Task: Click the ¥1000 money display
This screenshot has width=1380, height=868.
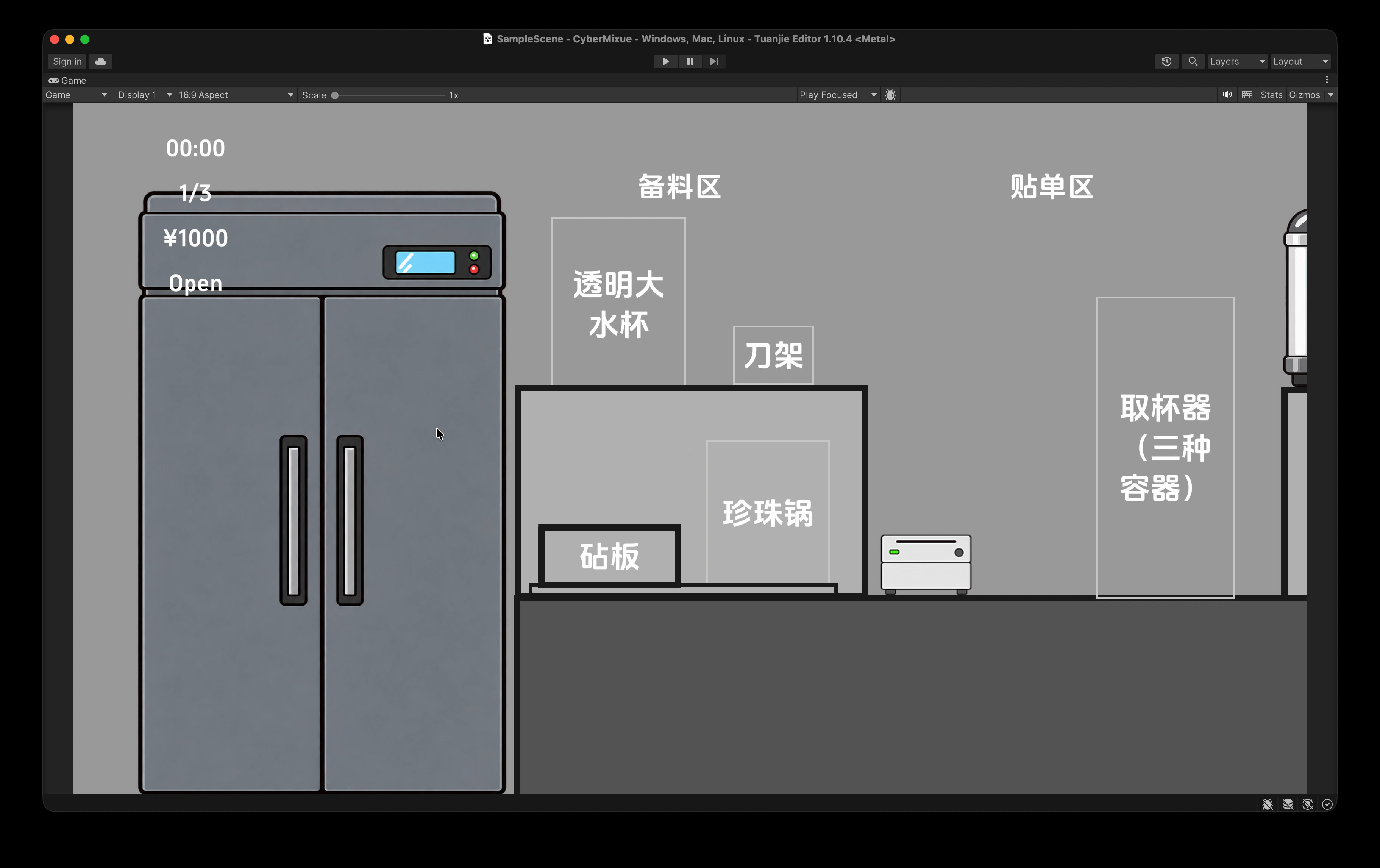Action: click(195, 238)
